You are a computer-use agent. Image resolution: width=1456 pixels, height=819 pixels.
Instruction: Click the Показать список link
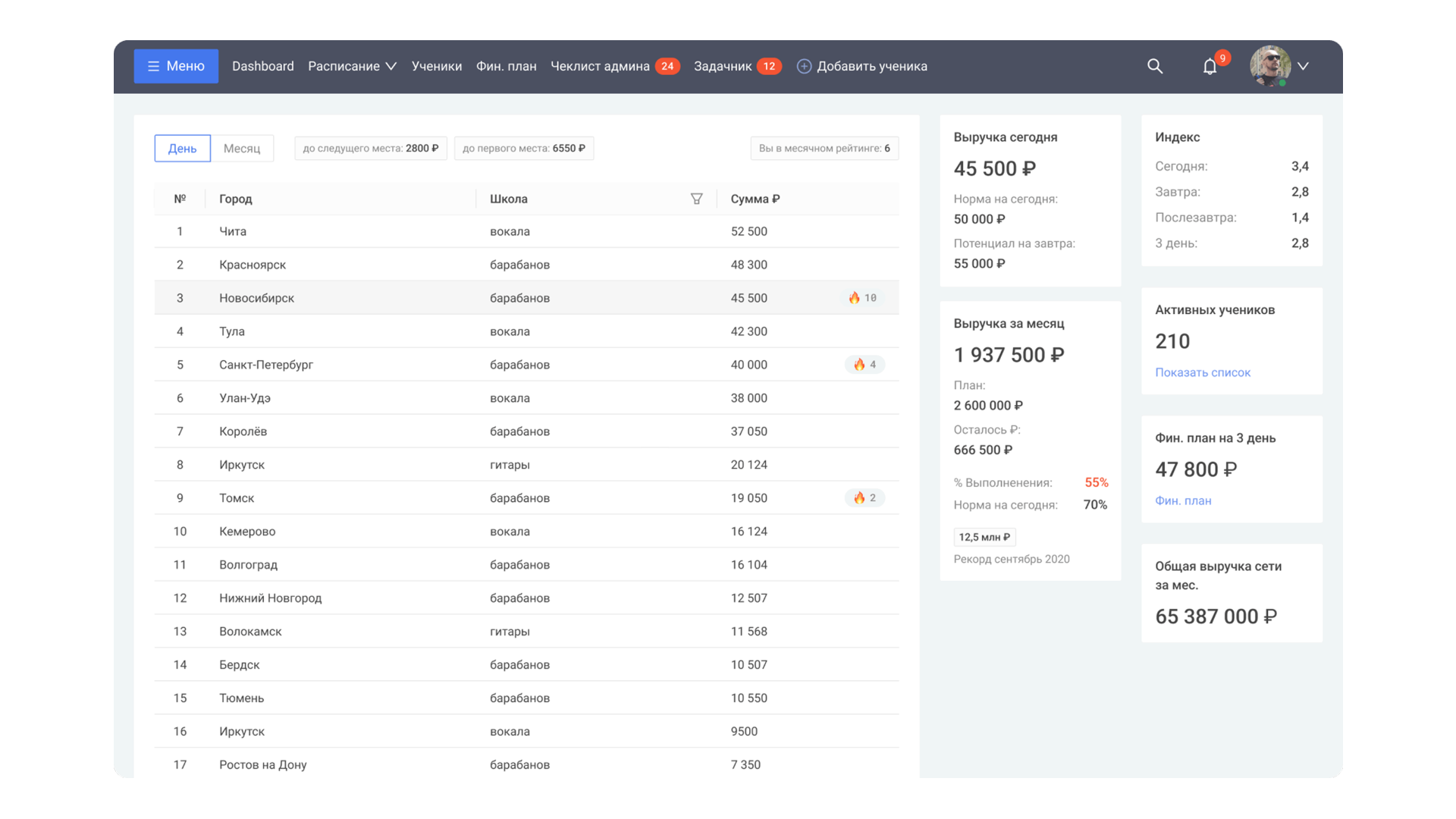click(x=1202, y=372)
